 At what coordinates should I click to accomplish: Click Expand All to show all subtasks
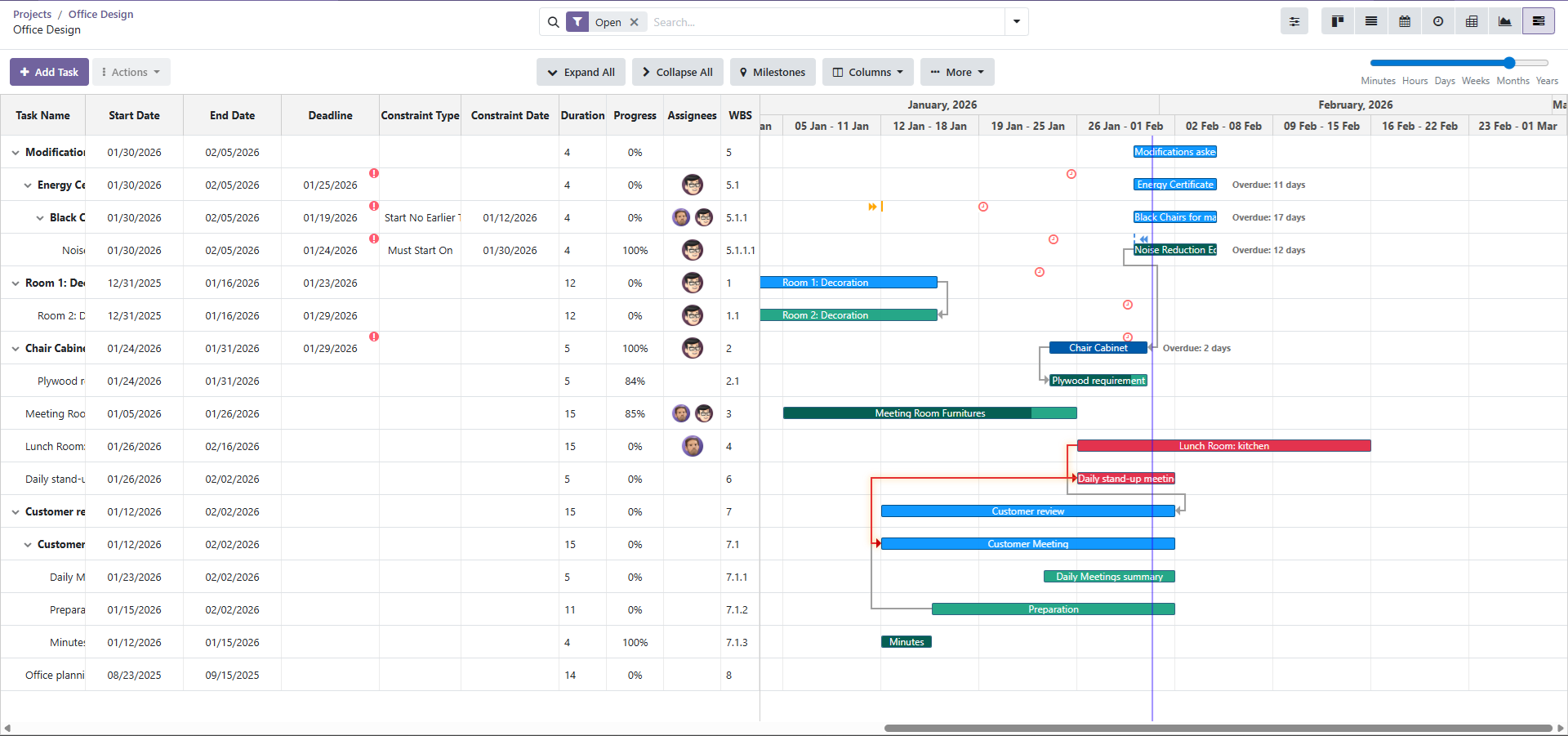click(581, 72)
